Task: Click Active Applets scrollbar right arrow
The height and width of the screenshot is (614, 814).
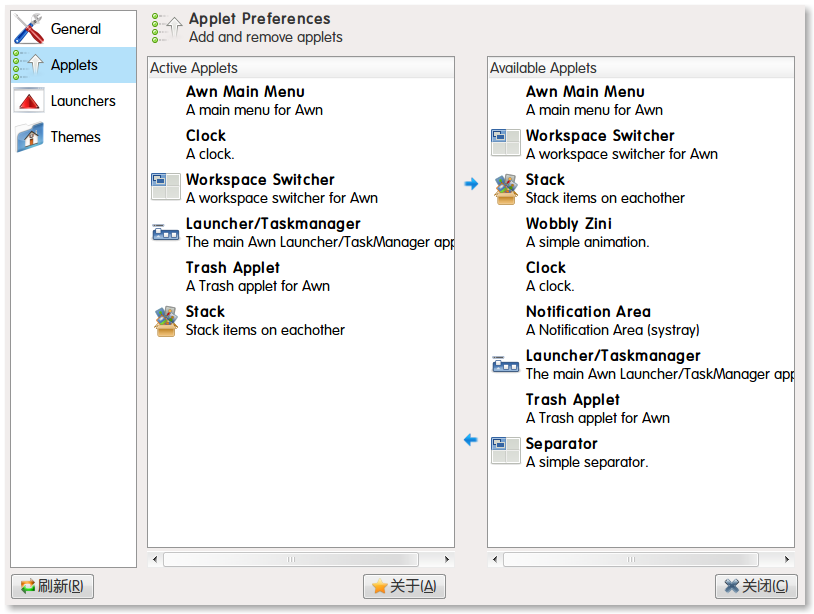Action: (446, 560)
